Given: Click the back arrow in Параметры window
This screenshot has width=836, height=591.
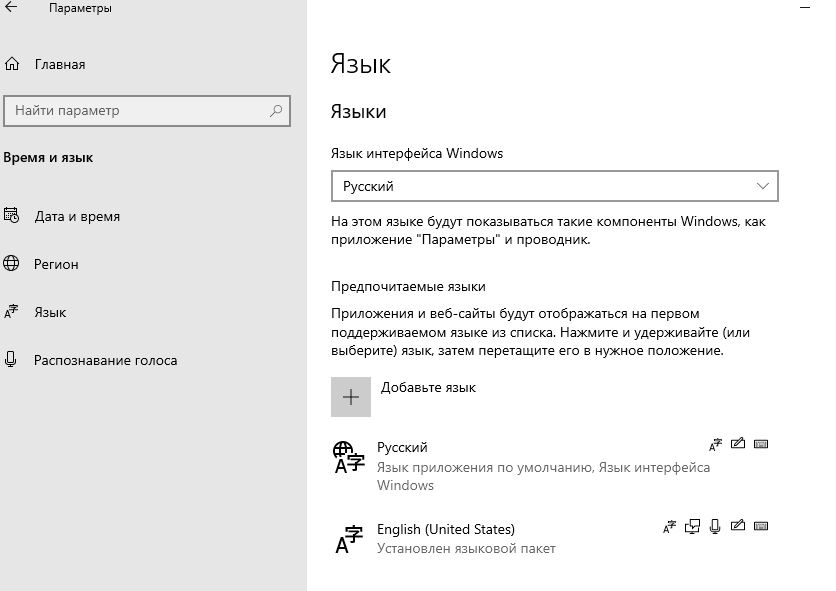Looking at the screenshot, I should pyautogui.click(x=12, y=9).
